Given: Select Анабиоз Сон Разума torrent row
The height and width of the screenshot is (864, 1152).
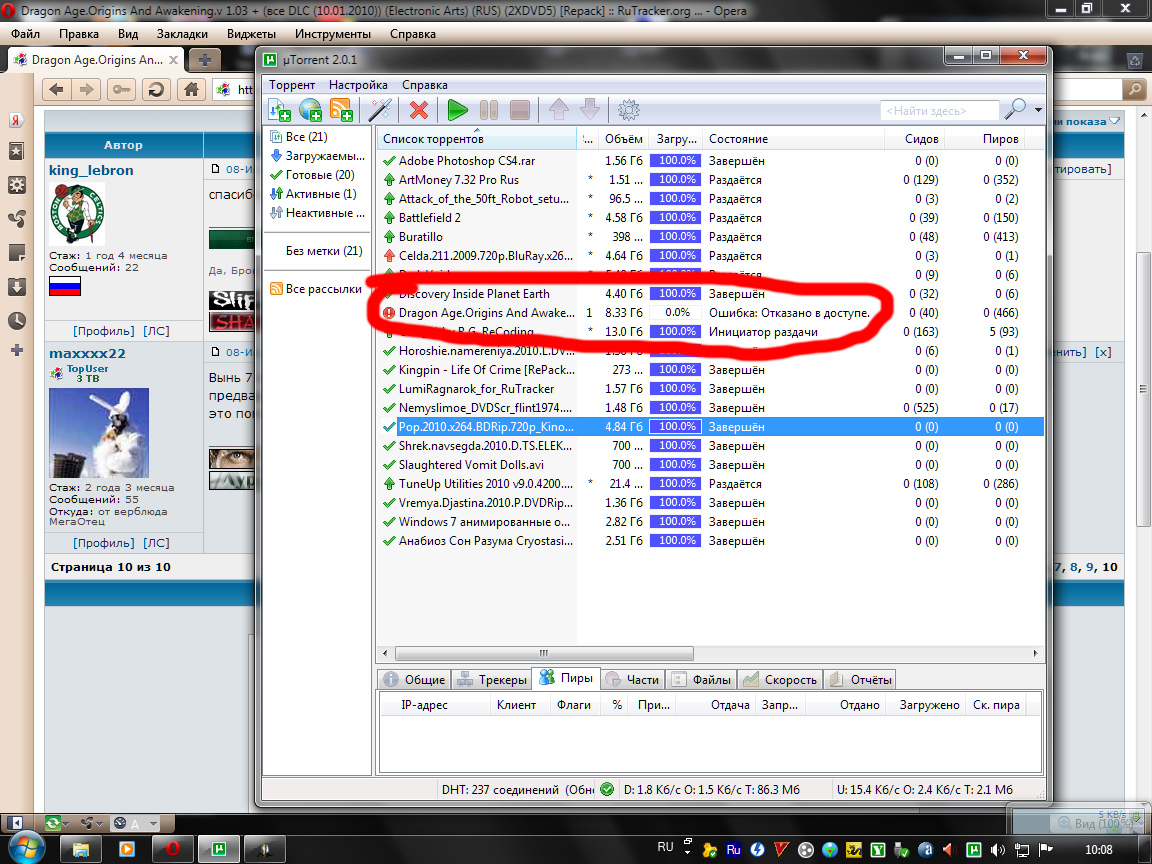Looking at the screenshot, I should [710, 541].
